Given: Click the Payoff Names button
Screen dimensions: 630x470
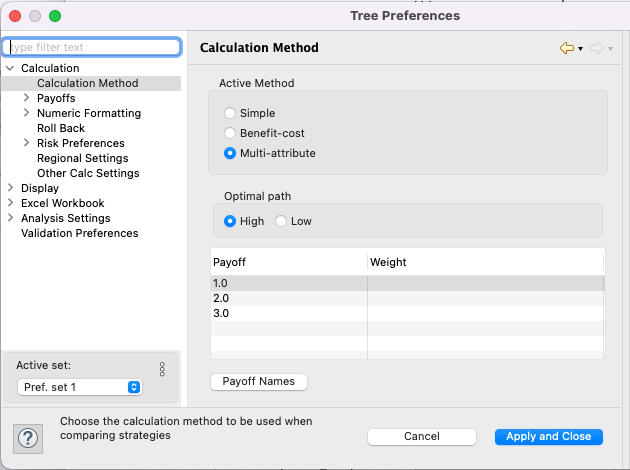Looking at the screenshot, I should click(x=259, y=381).
